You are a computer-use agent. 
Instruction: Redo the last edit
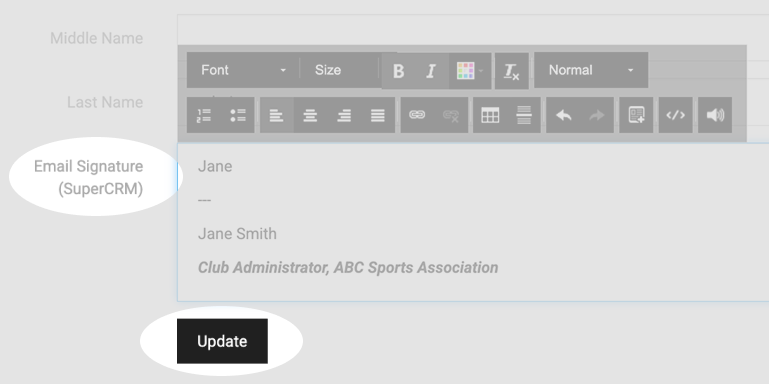[x=597, y=115]
